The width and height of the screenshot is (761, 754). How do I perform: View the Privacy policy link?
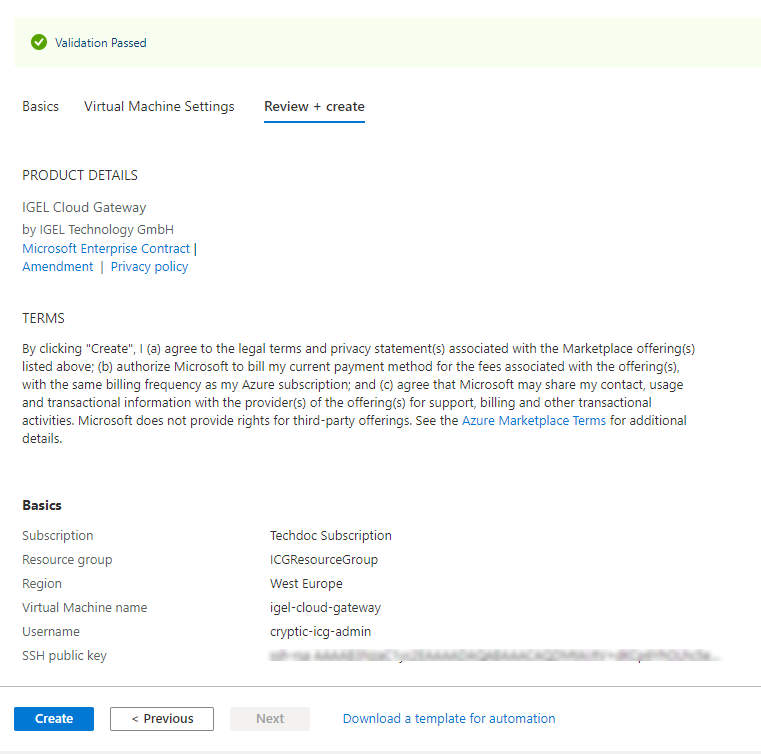149,267
